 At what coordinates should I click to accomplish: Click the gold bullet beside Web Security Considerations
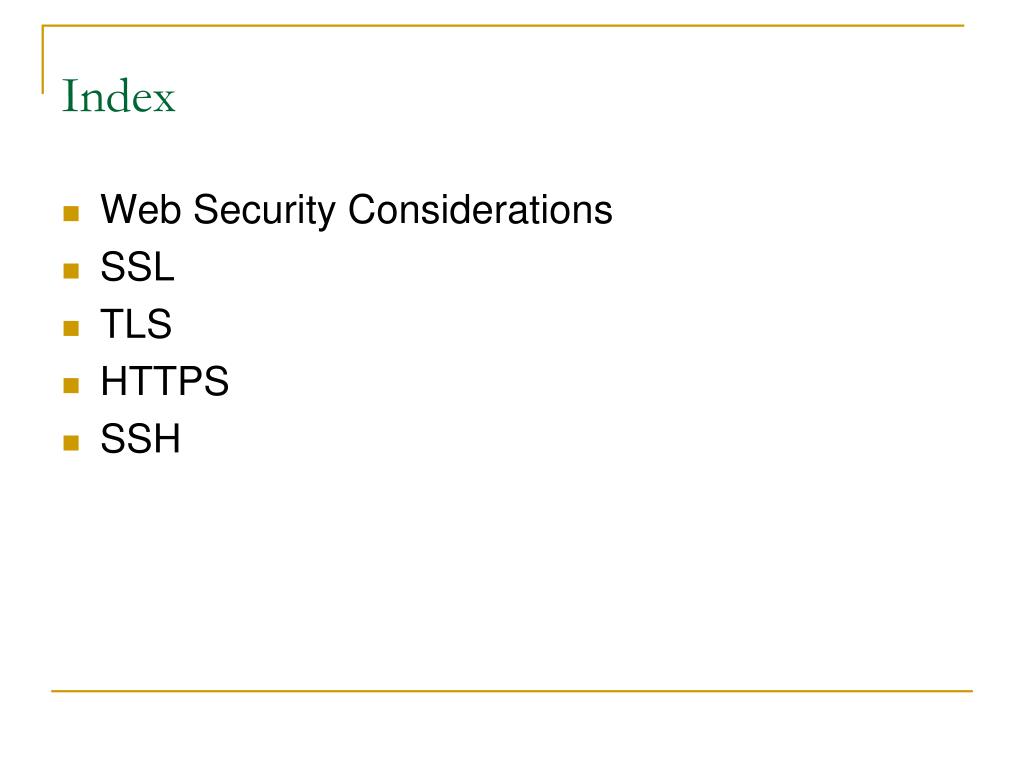(71, 214)
